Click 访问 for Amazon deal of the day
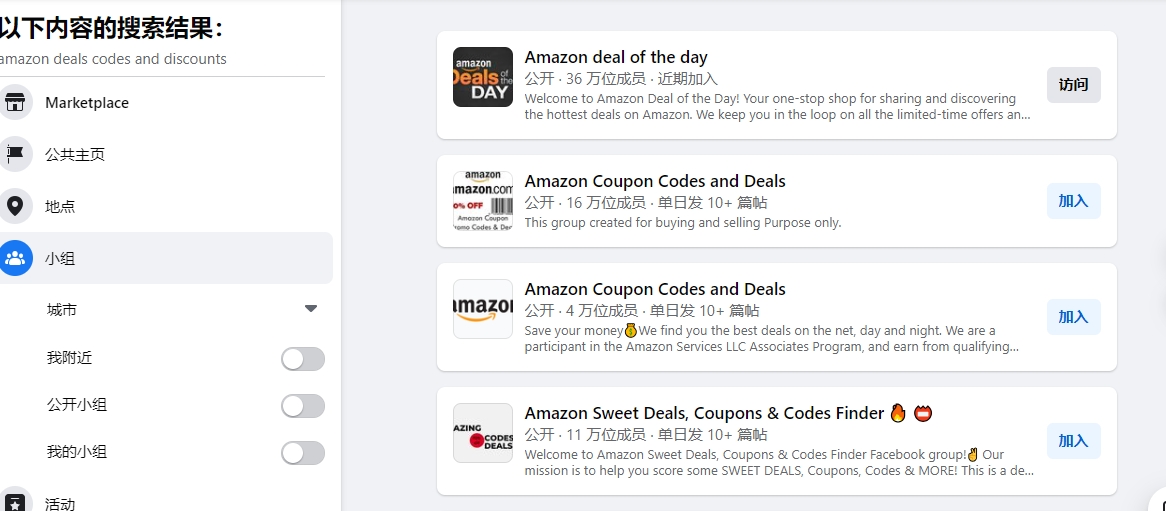 [1074, 85]
